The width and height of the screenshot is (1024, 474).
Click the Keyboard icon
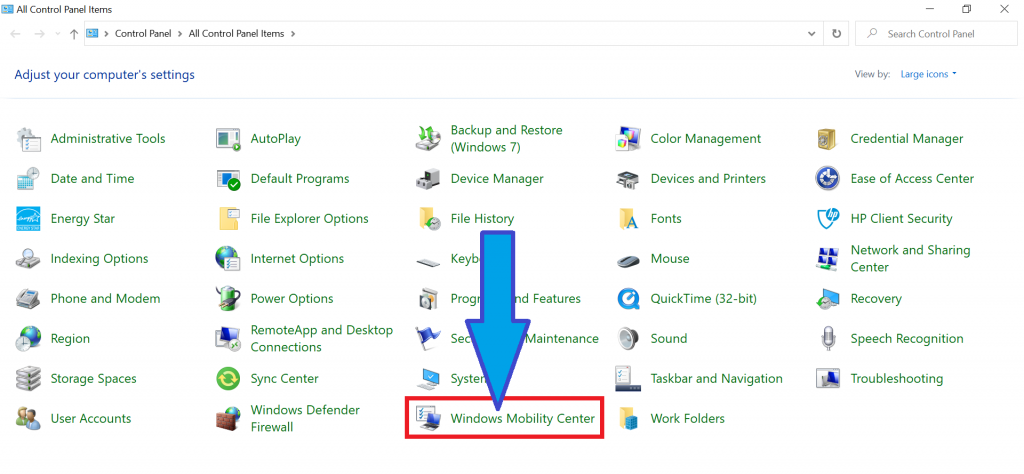click(x=428, y=262)
